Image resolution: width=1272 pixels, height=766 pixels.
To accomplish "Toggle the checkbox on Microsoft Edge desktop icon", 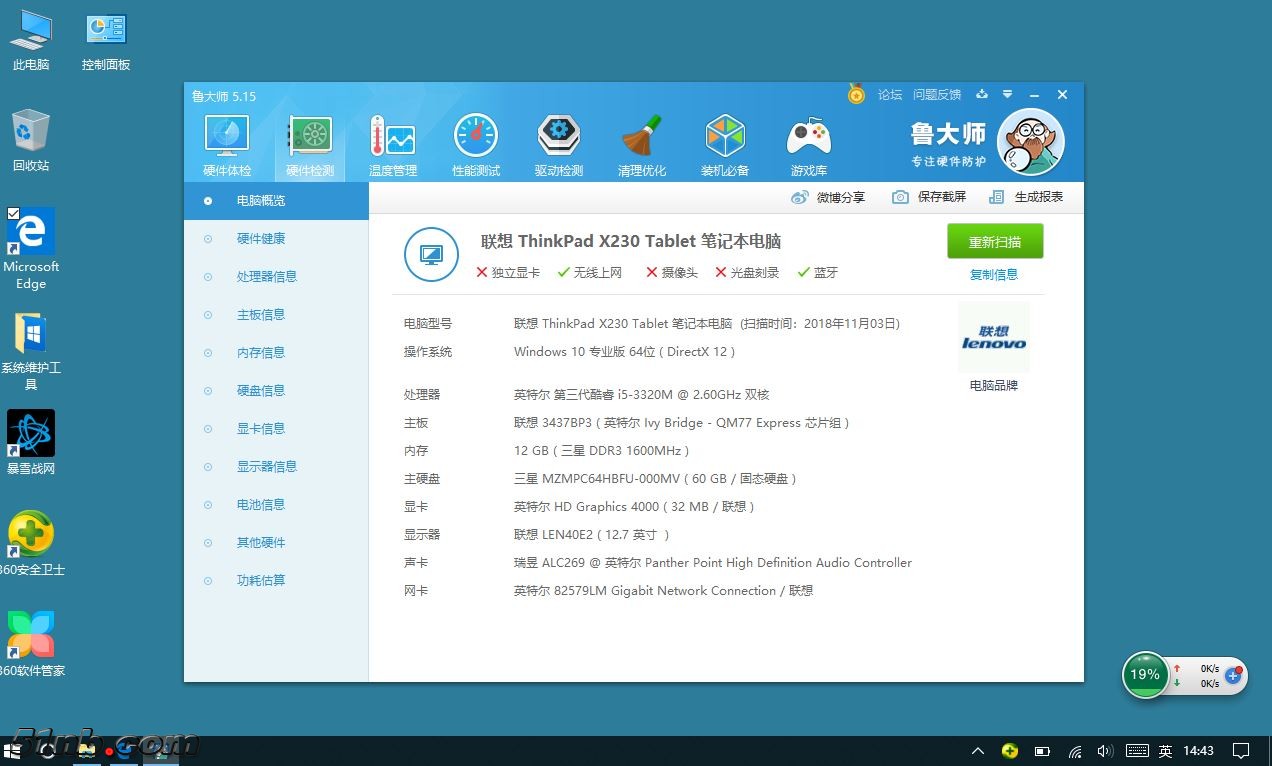I will [x=13, y=214].
